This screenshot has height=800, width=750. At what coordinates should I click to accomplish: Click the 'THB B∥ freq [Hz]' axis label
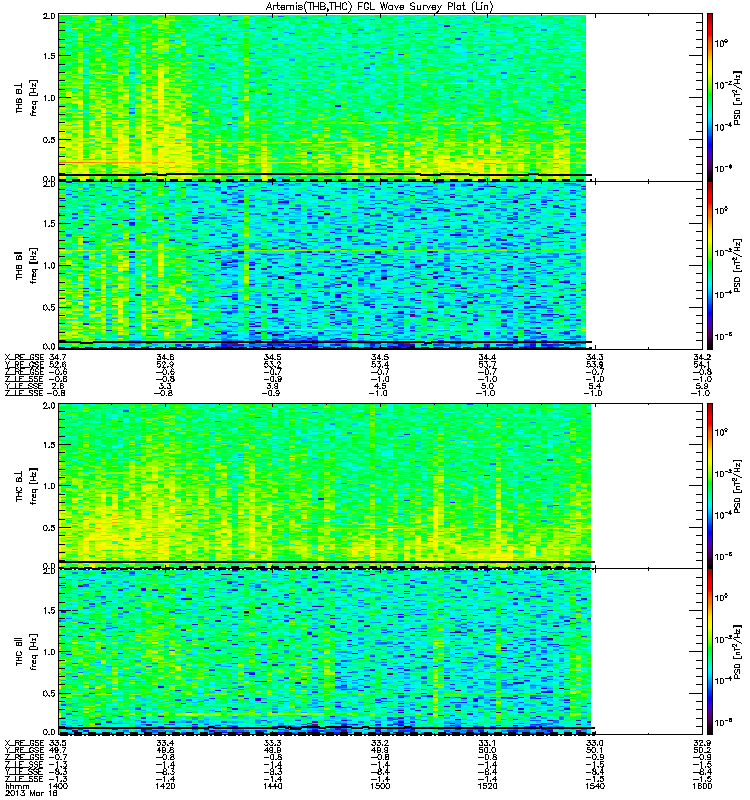26,265
